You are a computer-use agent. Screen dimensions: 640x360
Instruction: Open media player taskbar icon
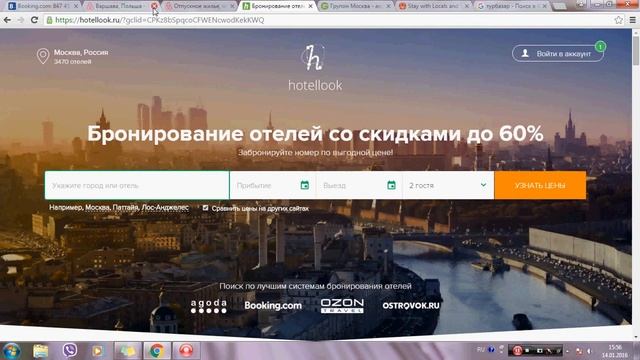click(98, 351)
